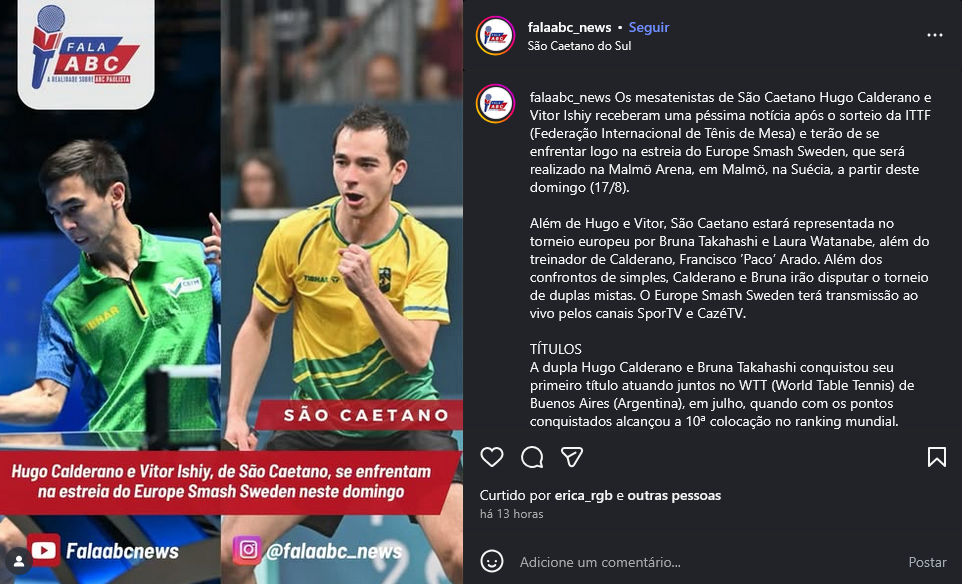Like the post with the heart icon
962x584 pixels.
click(x=491, y=457)
